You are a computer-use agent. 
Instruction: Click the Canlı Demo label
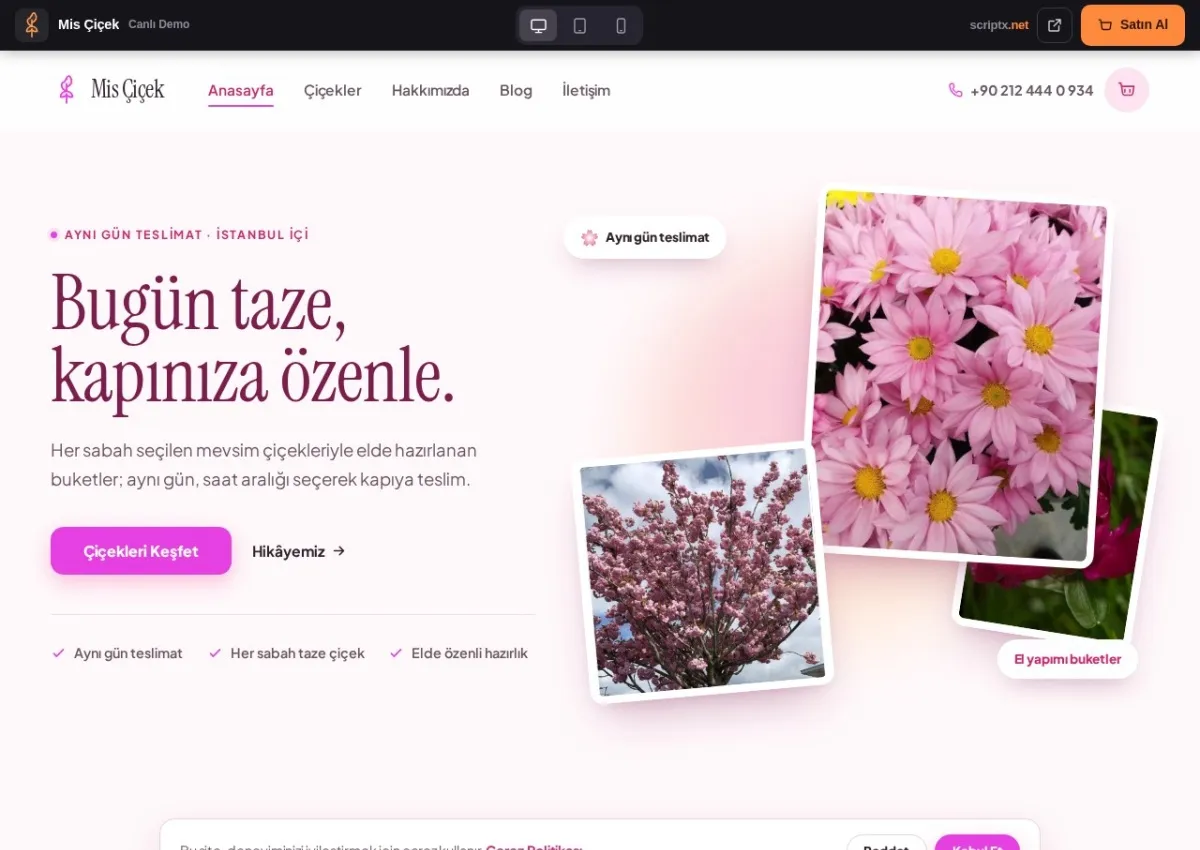[159, 25]
